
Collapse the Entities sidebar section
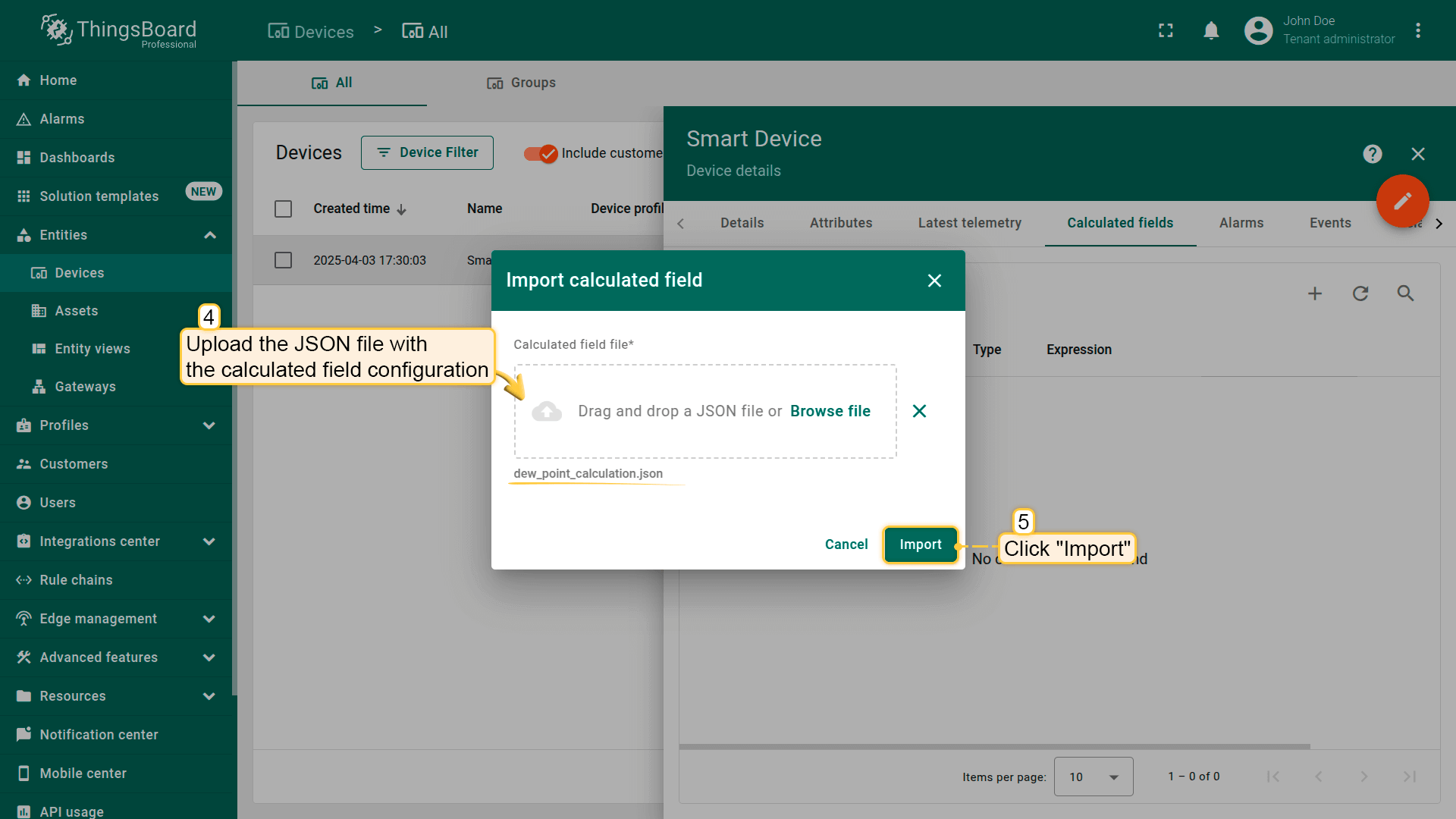209,235
